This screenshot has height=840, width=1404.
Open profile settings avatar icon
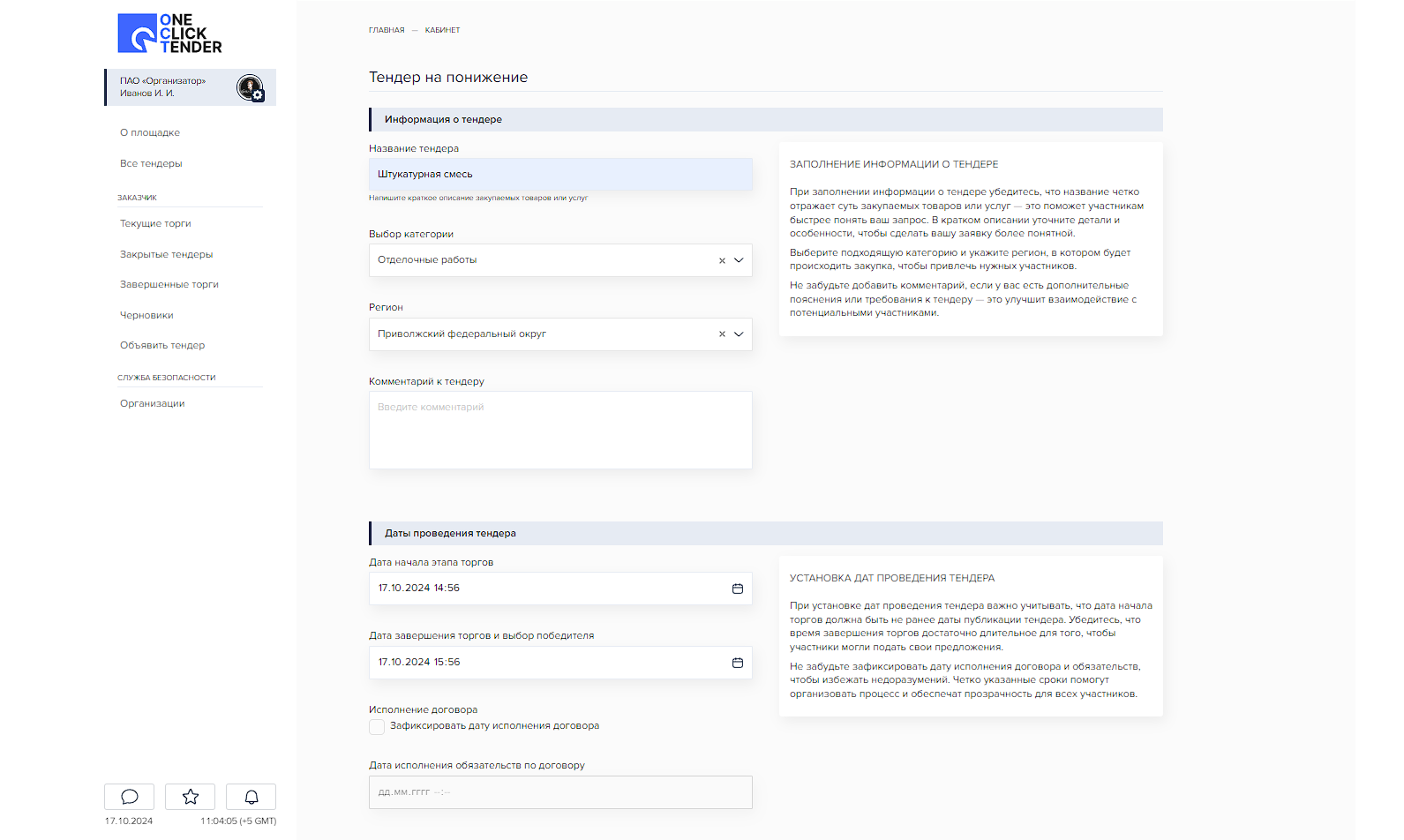[250, 87]
